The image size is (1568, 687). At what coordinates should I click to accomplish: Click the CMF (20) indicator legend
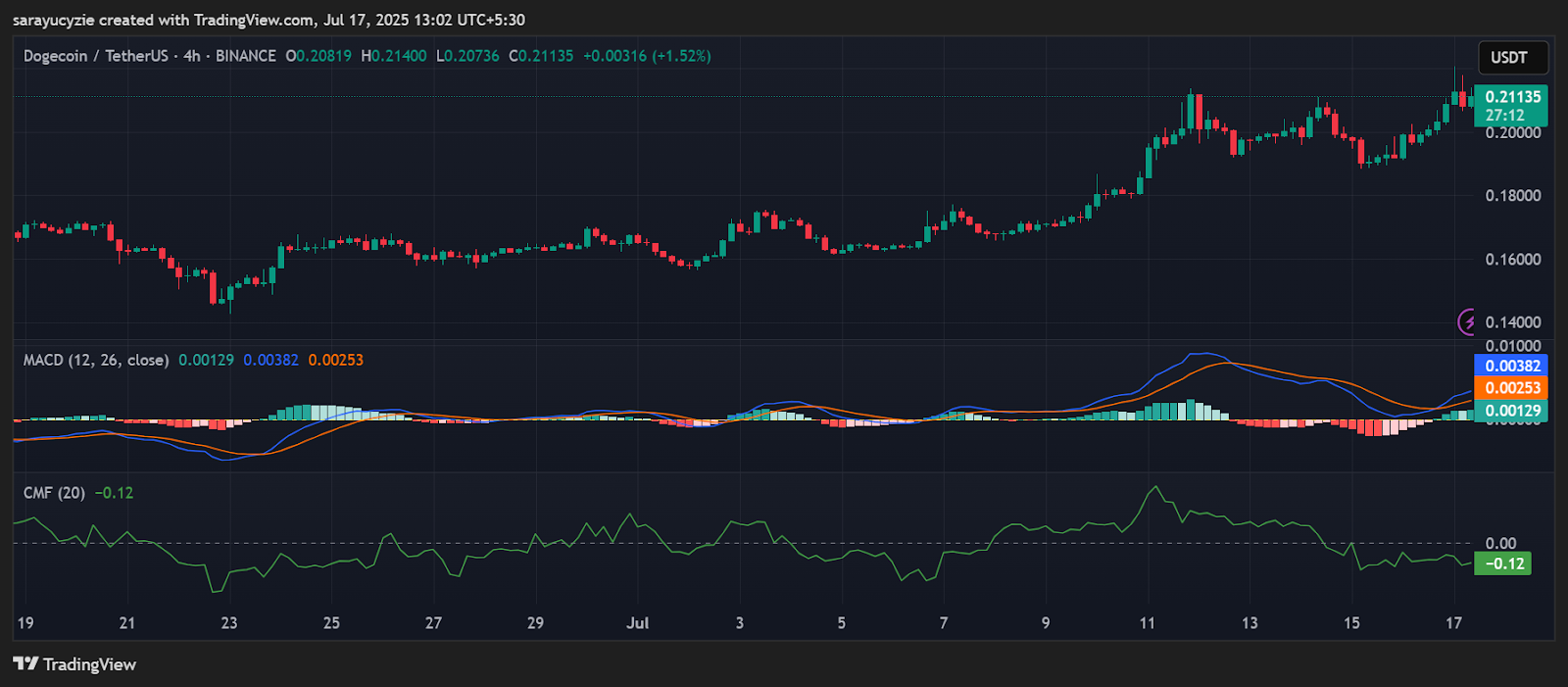coord(54,493)
